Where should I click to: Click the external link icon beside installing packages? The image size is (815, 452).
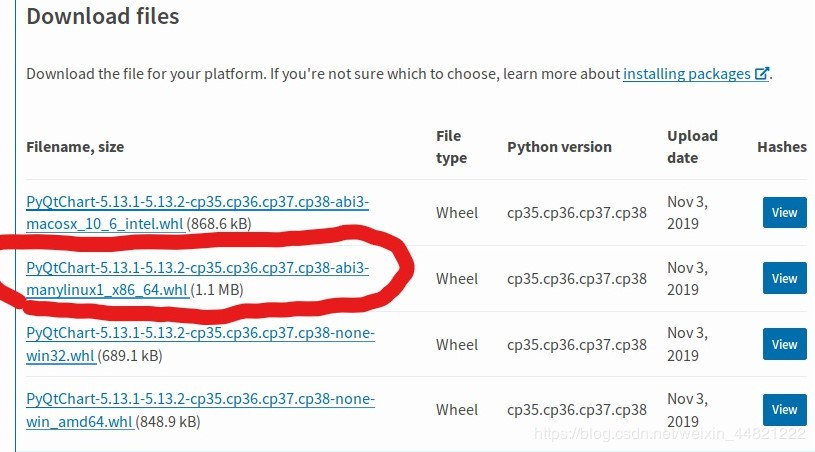tap(762, 74)
